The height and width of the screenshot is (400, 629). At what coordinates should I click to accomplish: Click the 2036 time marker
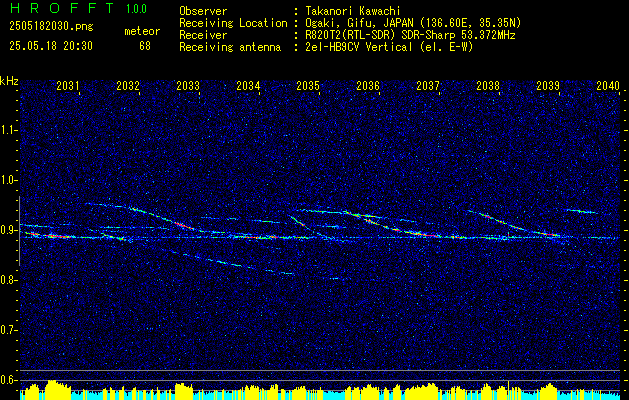click(368, 85)
